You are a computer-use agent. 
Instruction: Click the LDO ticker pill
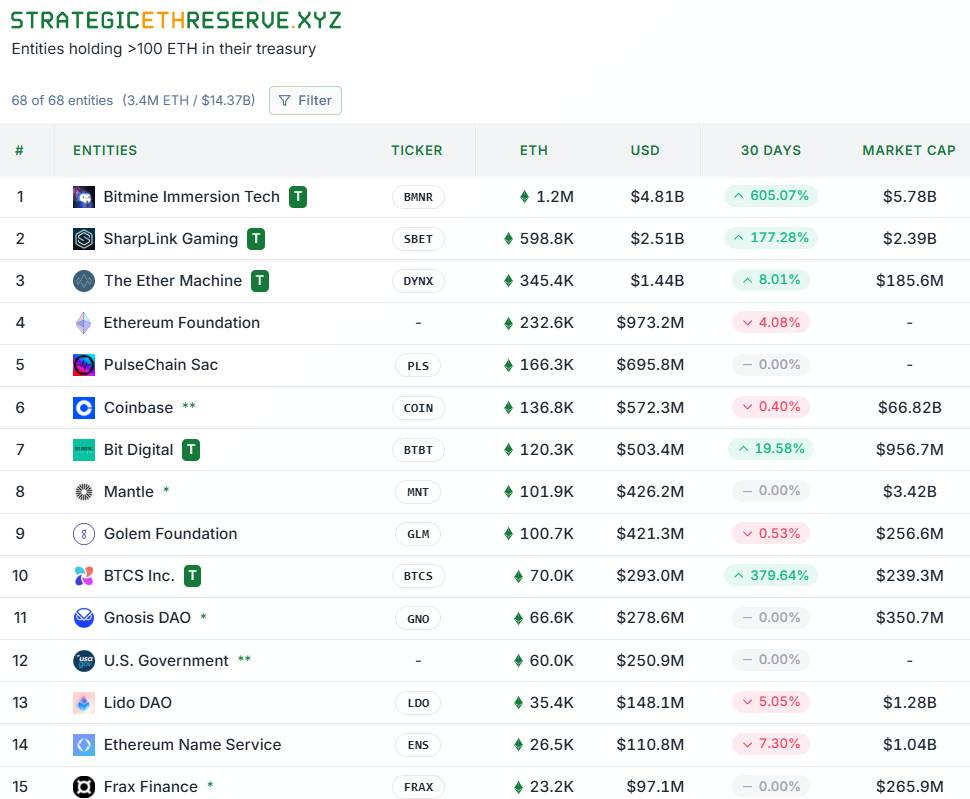[x=418, y=703]
